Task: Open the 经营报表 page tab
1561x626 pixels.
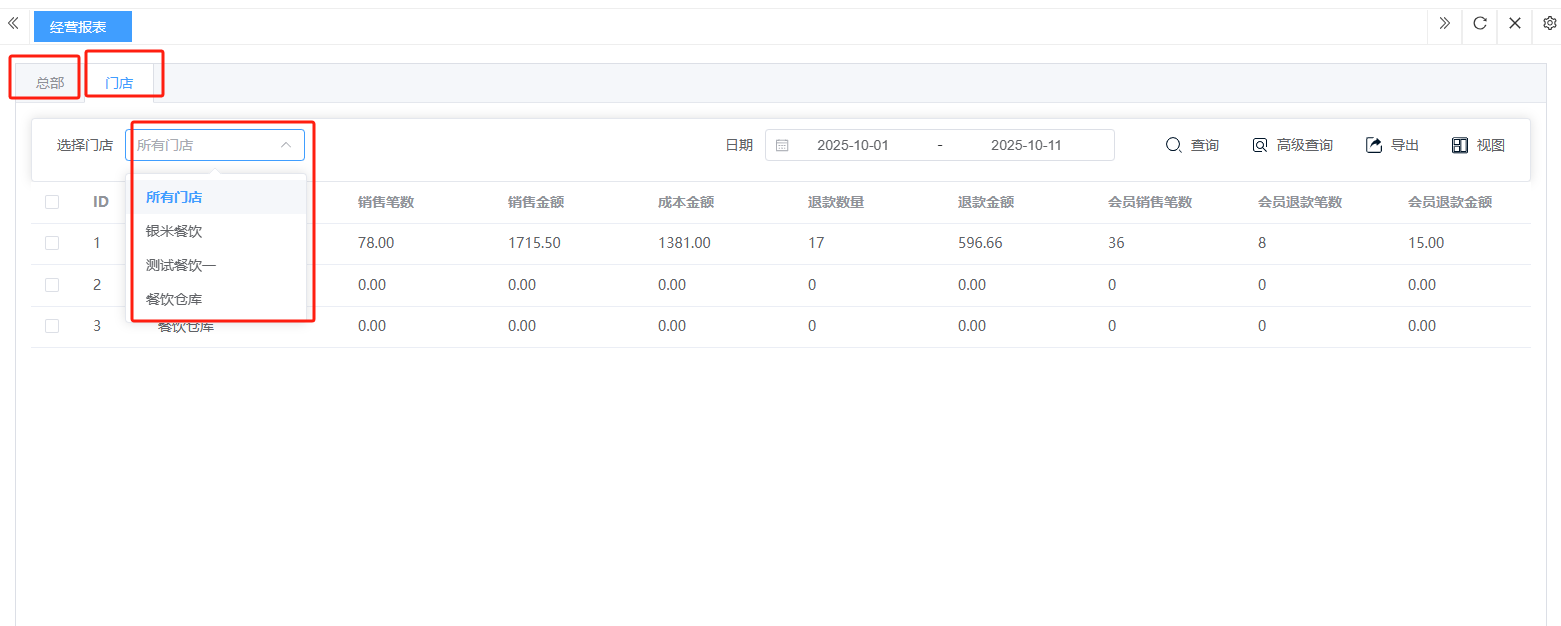Action: click(x=78, y=27)
